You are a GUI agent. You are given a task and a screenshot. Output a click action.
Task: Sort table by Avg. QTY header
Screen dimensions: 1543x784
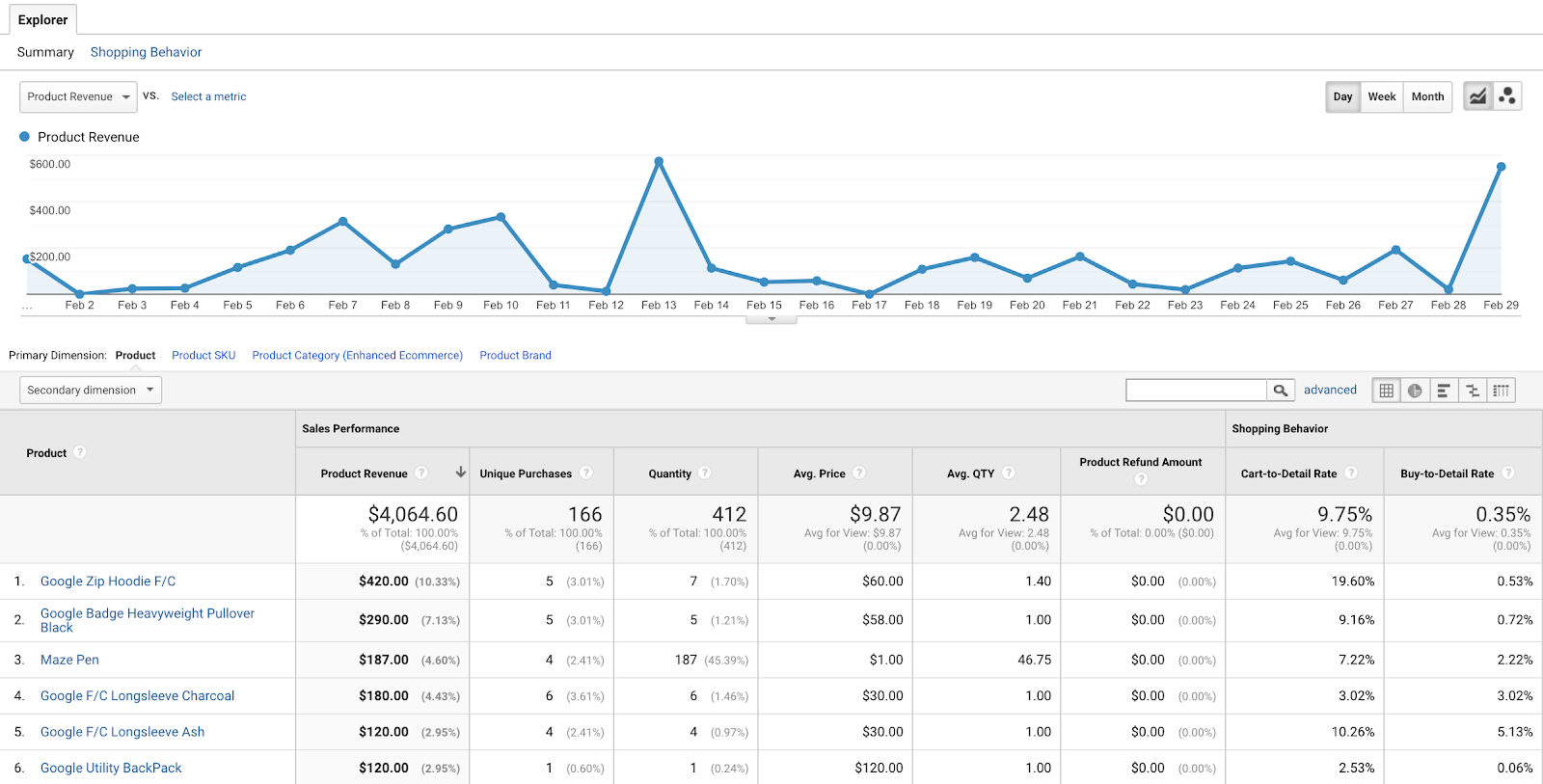click(x=970, y=473)
